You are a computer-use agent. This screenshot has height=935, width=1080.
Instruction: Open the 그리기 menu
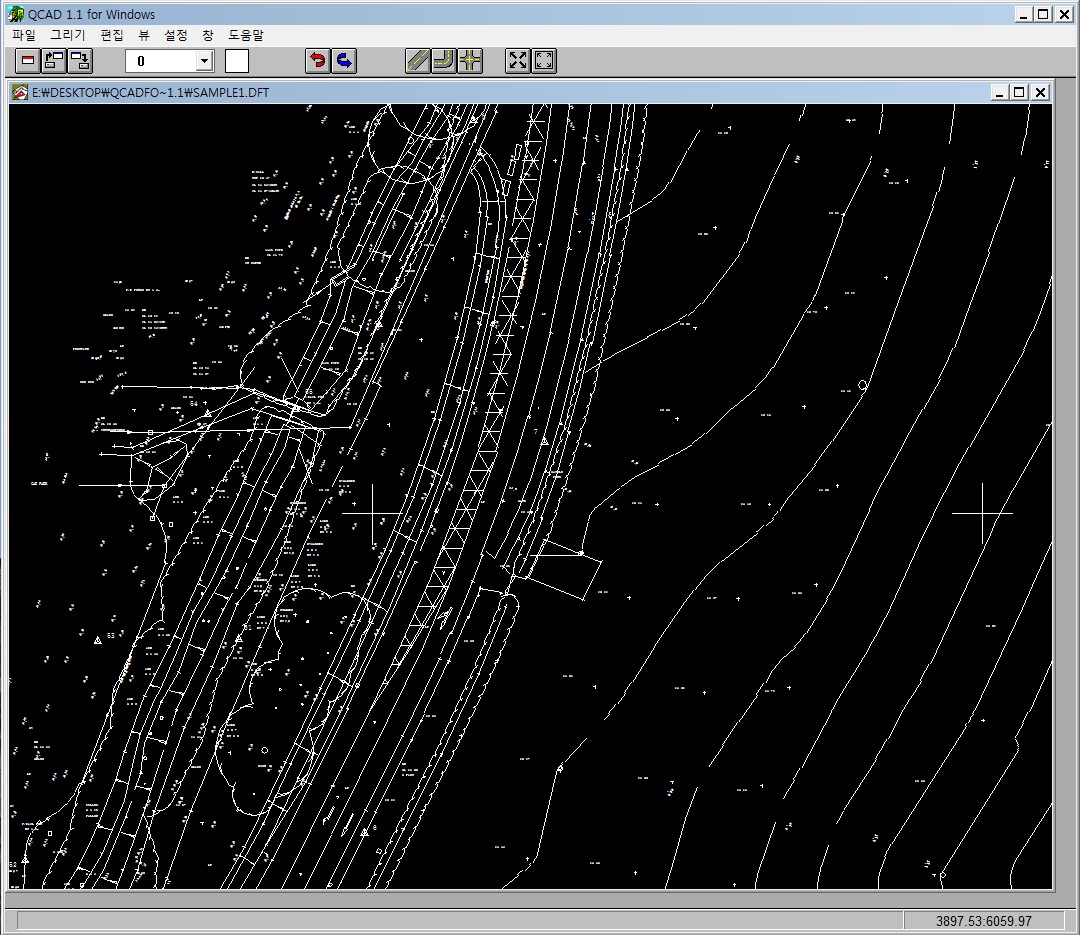click(x=68, y=35)
